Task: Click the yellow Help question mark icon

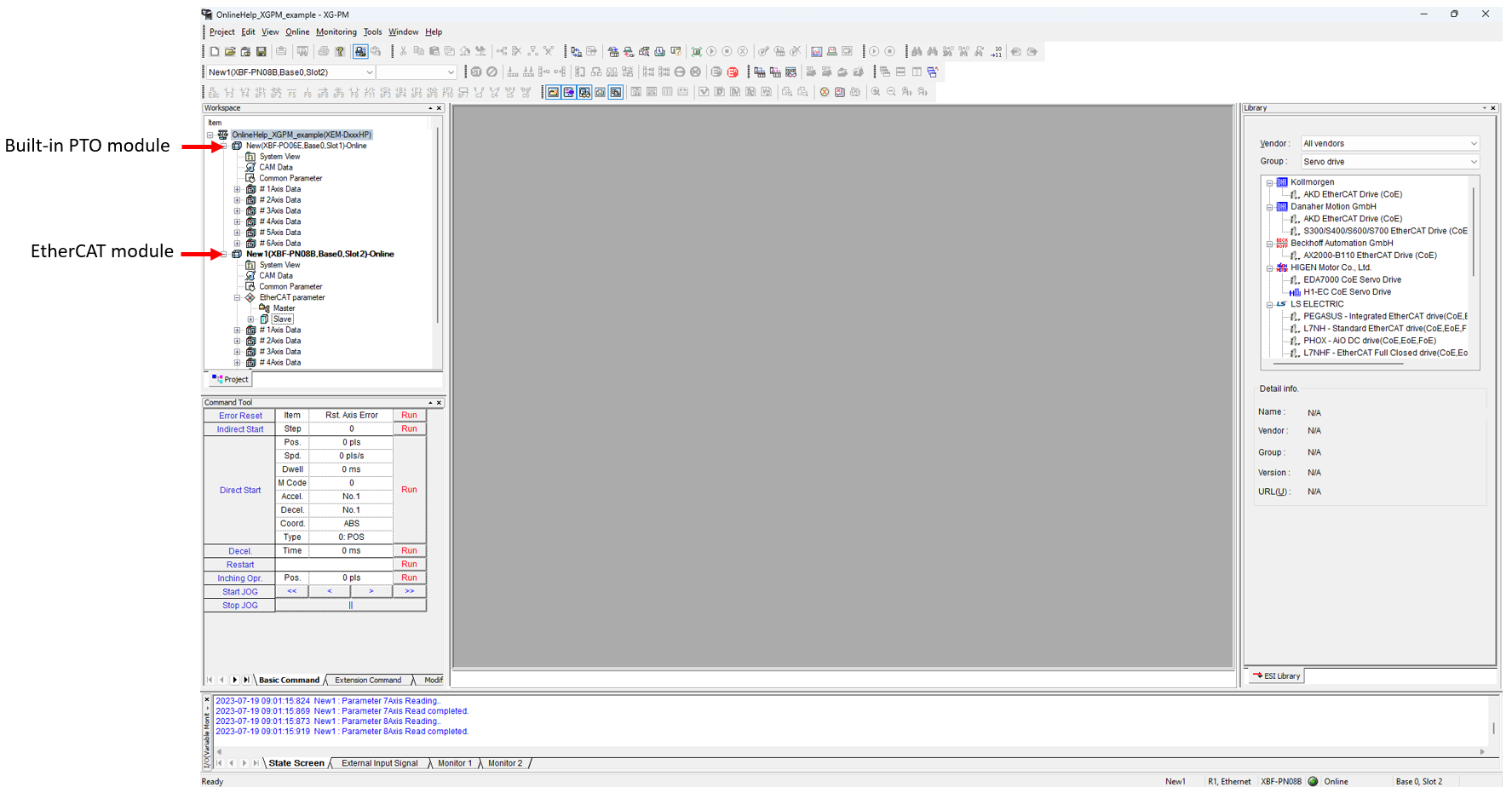Action: coord(340,52)
